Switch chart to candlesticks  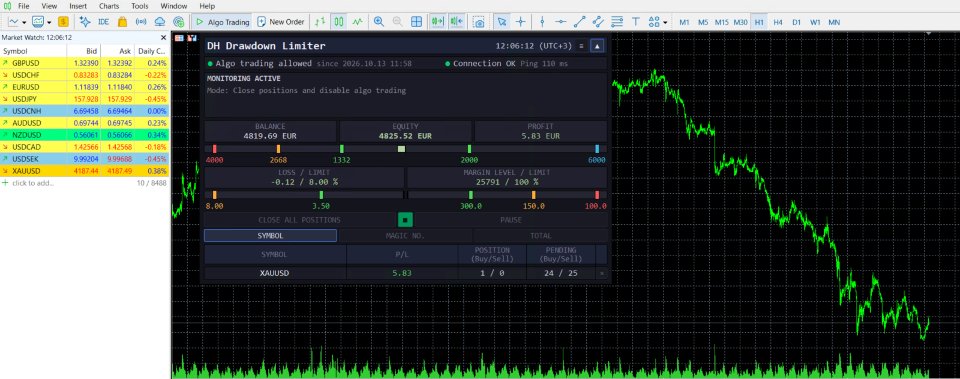[339, 22]
